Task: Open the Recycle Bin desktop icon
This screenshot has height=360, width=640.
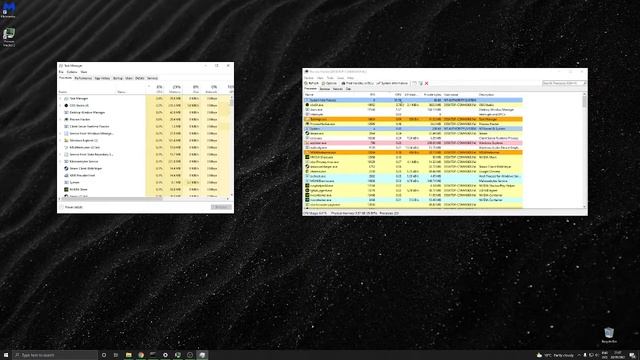Action: click(x=609, y=334)
